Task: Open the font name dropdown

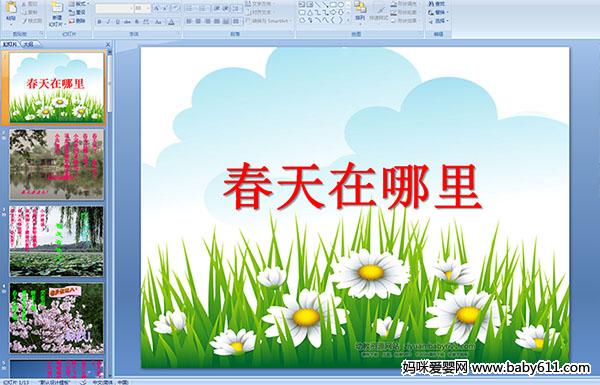Action: coord(130,8)
